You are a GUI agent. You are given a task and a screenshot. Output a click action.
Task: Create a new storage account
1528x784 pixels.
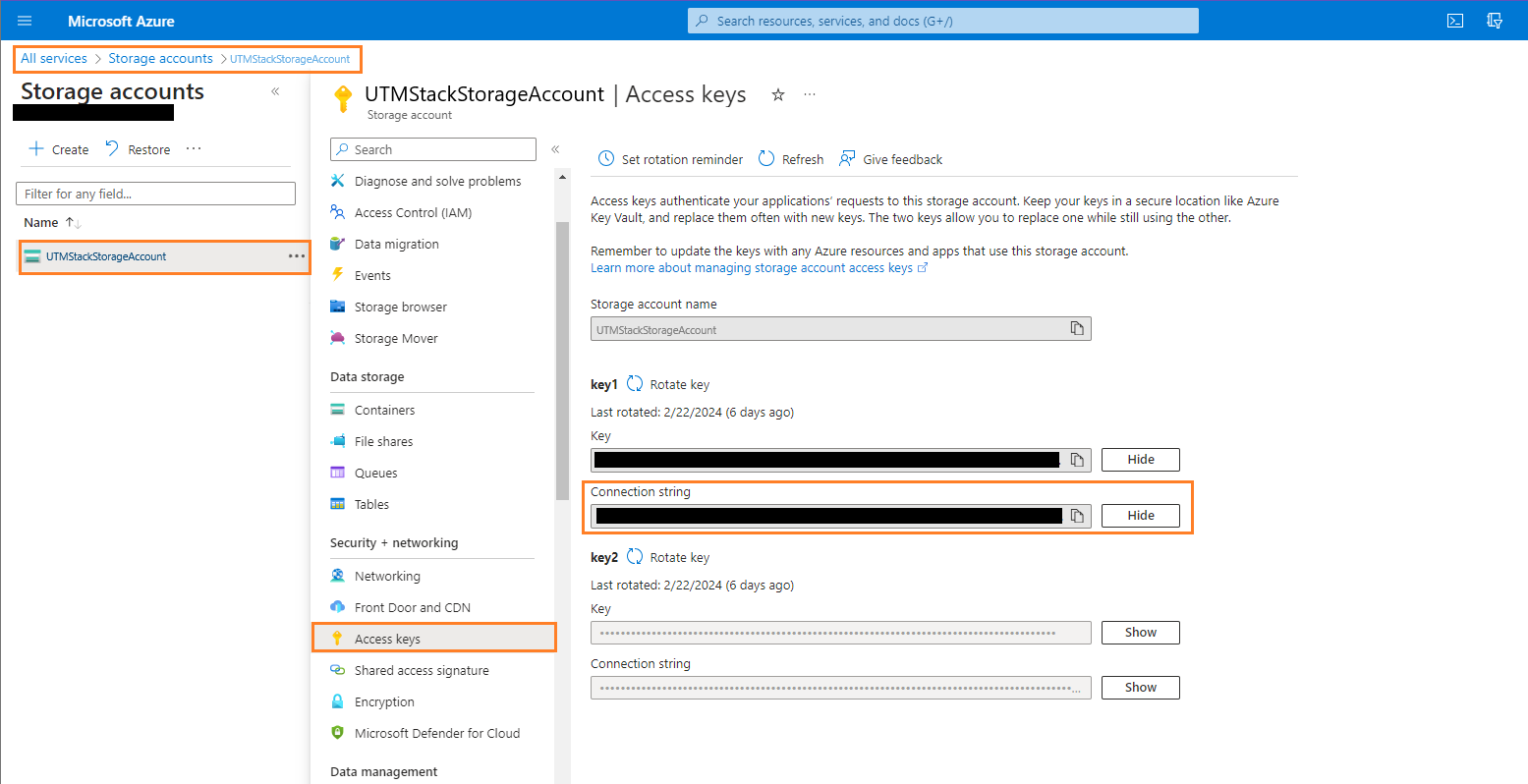(x=59, y=149)
